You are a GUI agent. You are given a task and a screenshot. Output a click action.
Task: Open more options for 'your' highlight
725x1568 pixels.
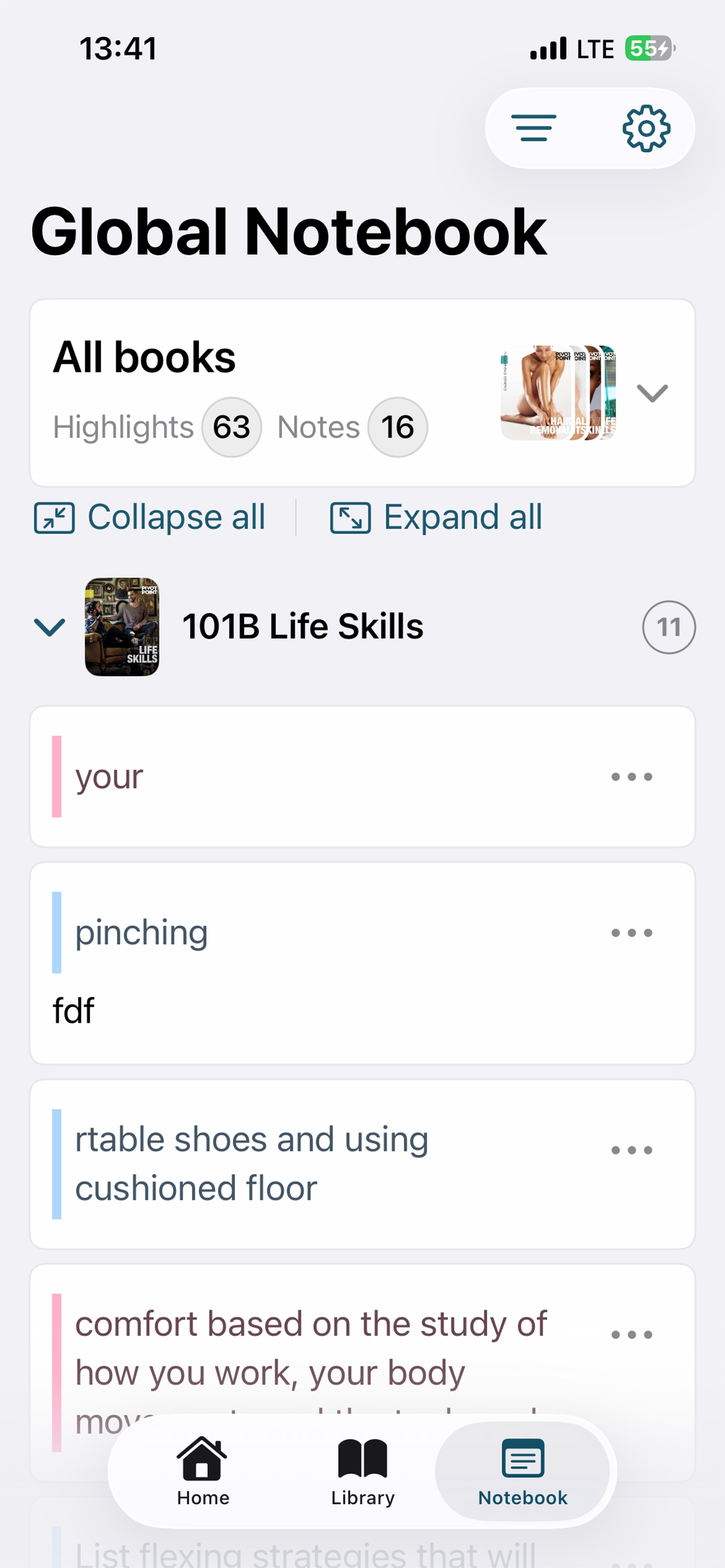pyautogui.click(x=632, y=777)
